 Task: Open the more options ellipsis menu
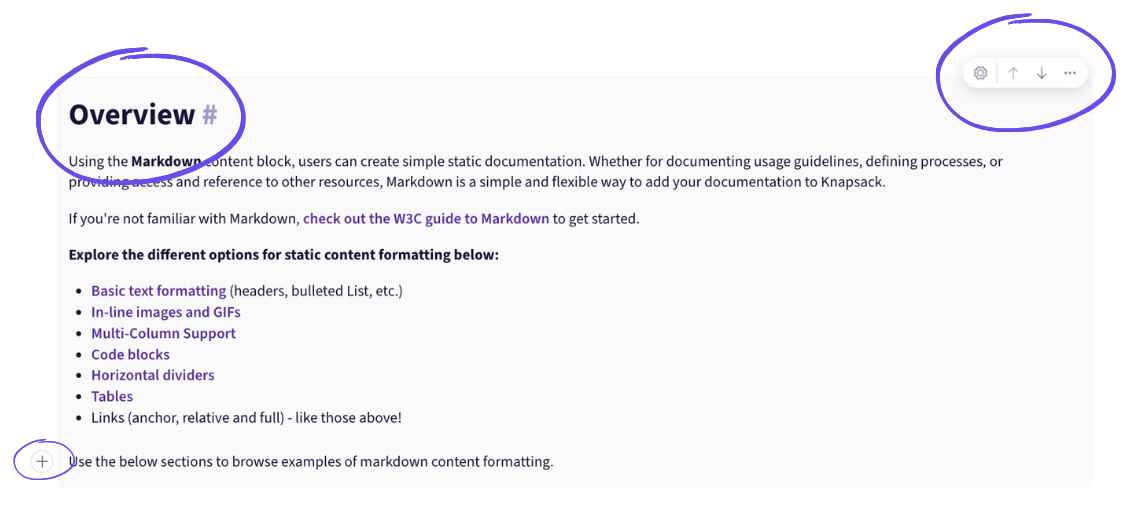(1070, 73)
